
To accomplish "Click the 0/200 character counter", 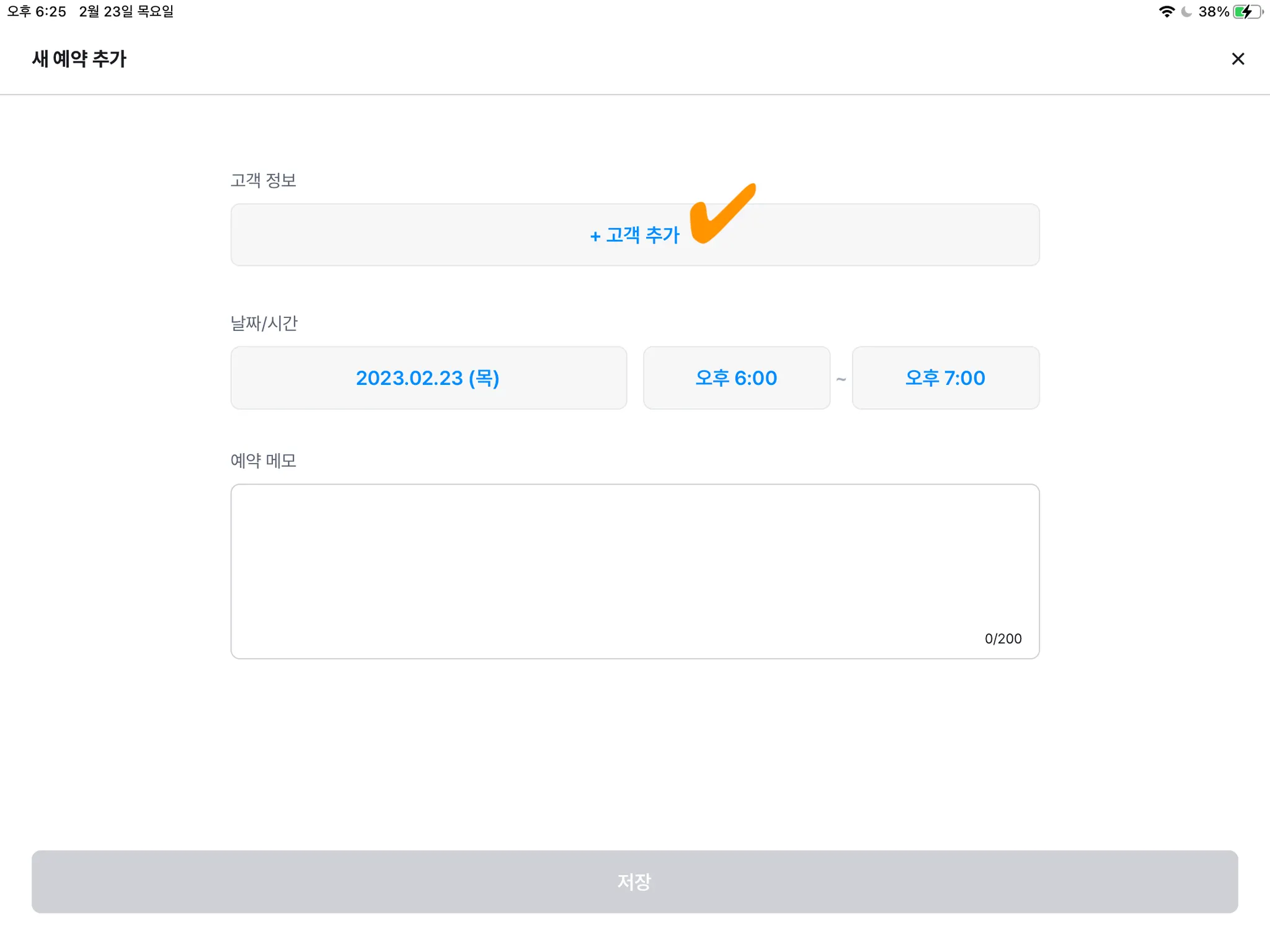I will 1003,638.
